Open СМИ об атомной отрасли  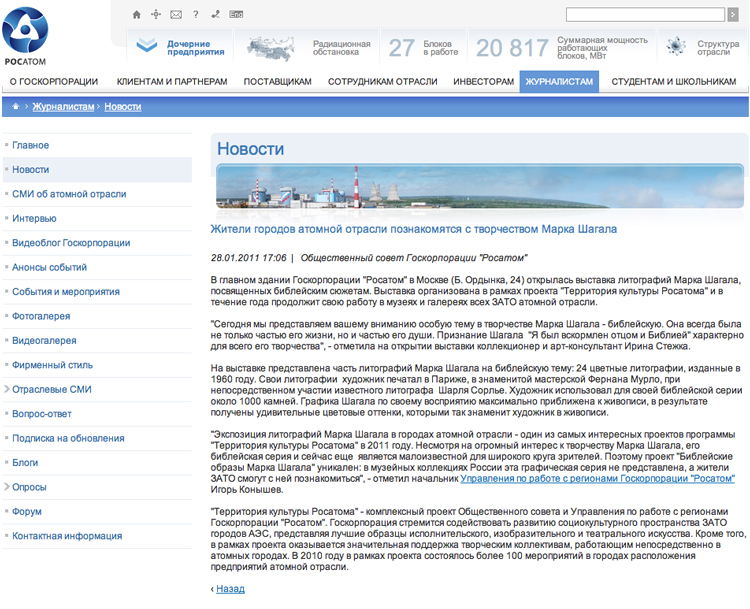(69, 194)
